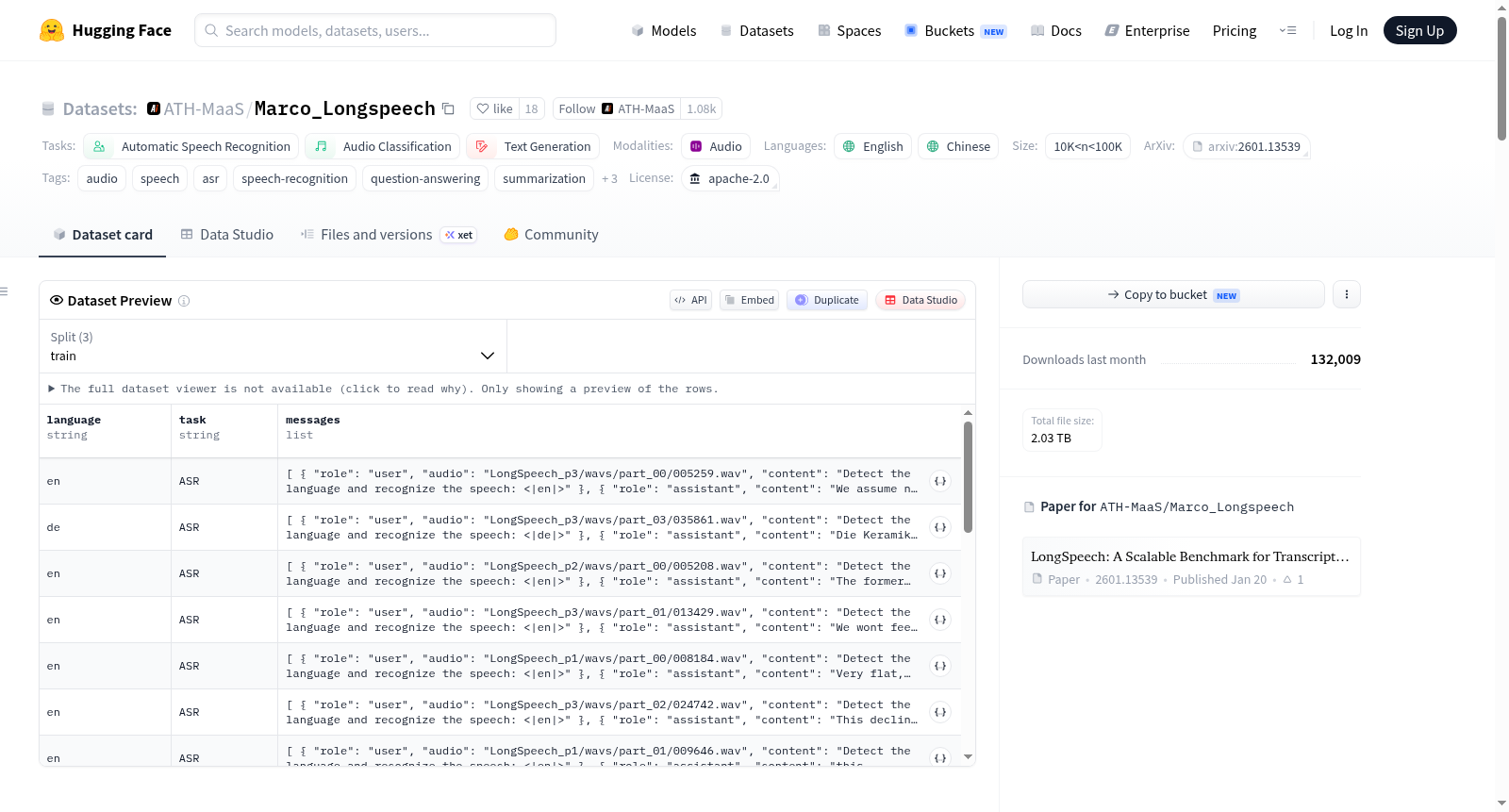1509x812 pixels.
Task: Click the preview table scroll down arrow
Action: click(968, 757)
